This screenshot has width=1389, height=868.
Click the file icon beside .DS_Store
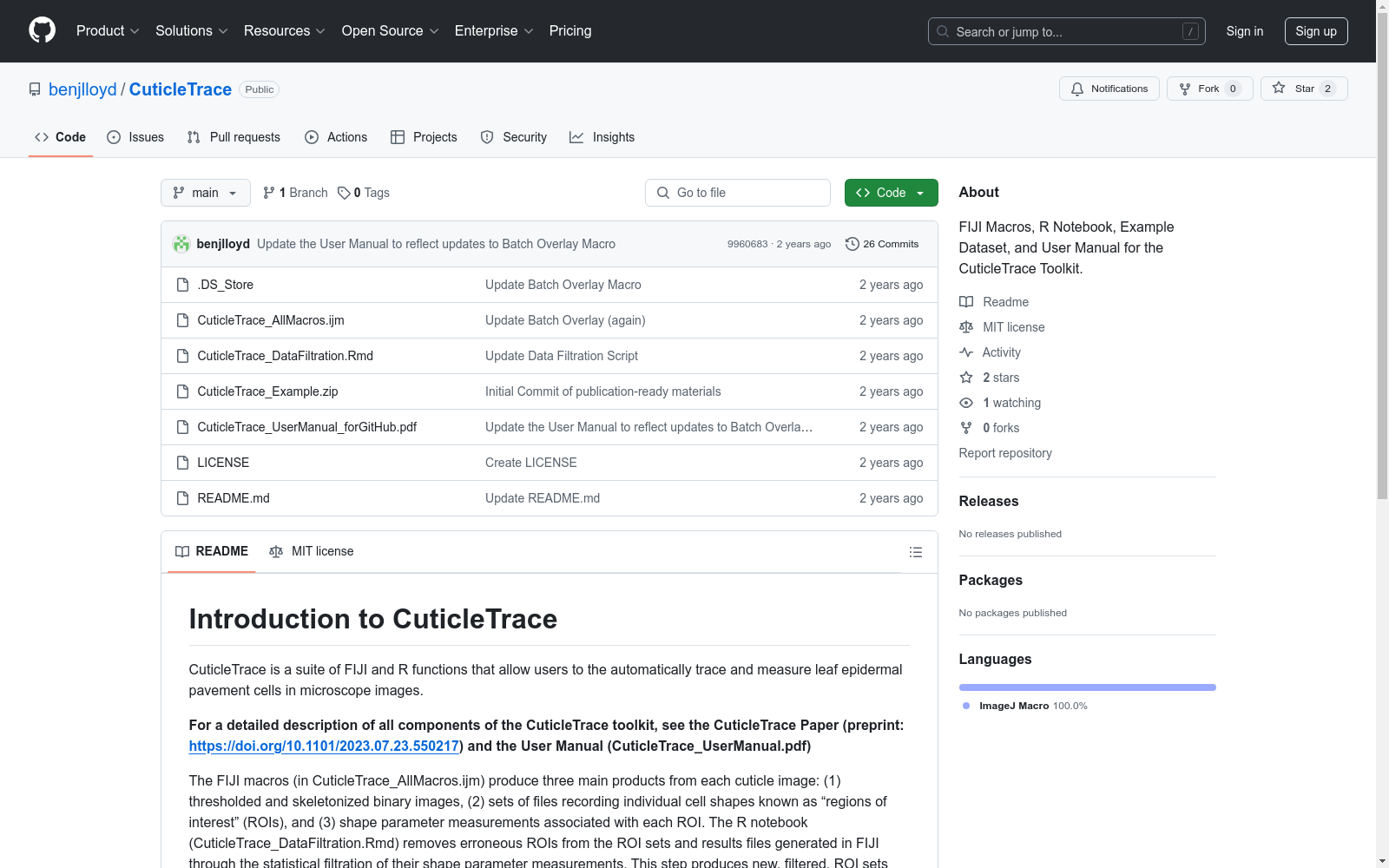tap(182, 285)
